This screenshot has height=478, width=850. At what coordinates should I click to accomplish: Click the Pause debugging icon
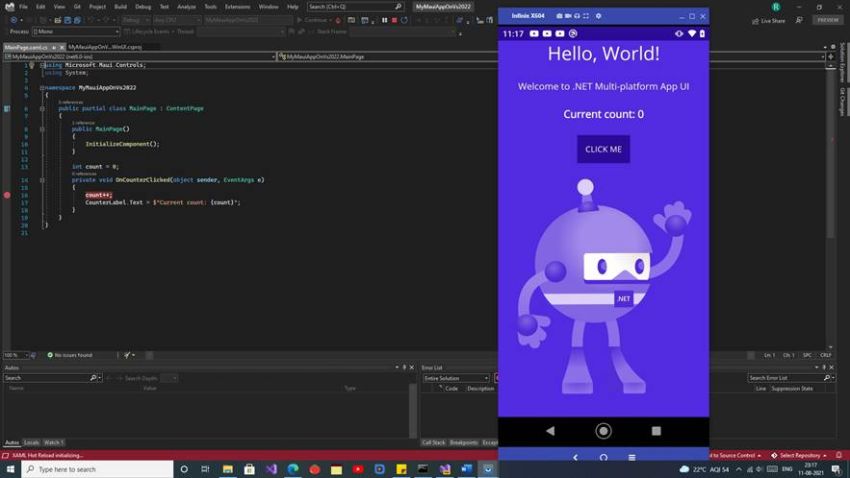[x=384, y=20]
